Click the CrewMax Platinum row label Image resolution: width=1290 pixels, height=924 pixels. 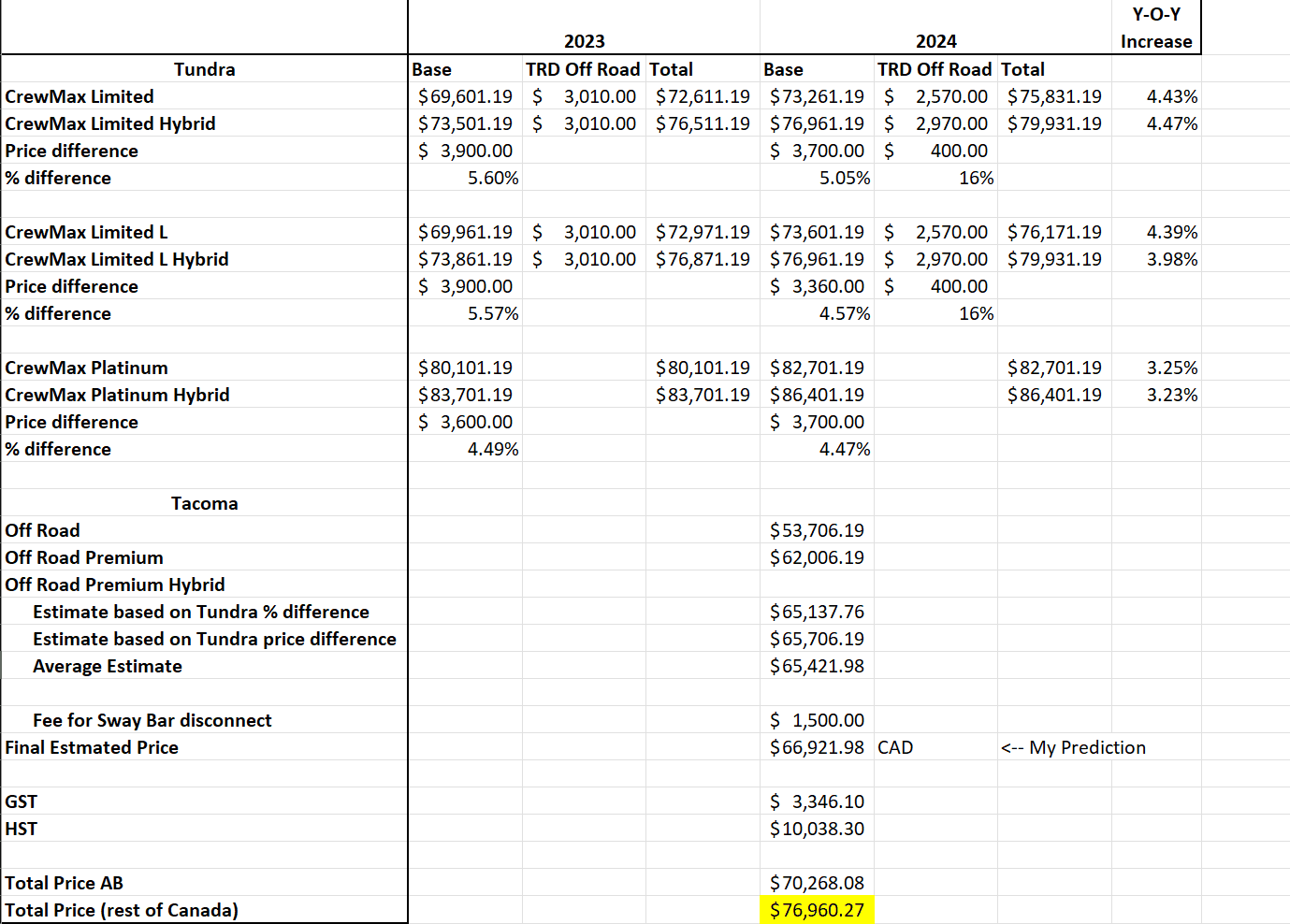point(86,368)
